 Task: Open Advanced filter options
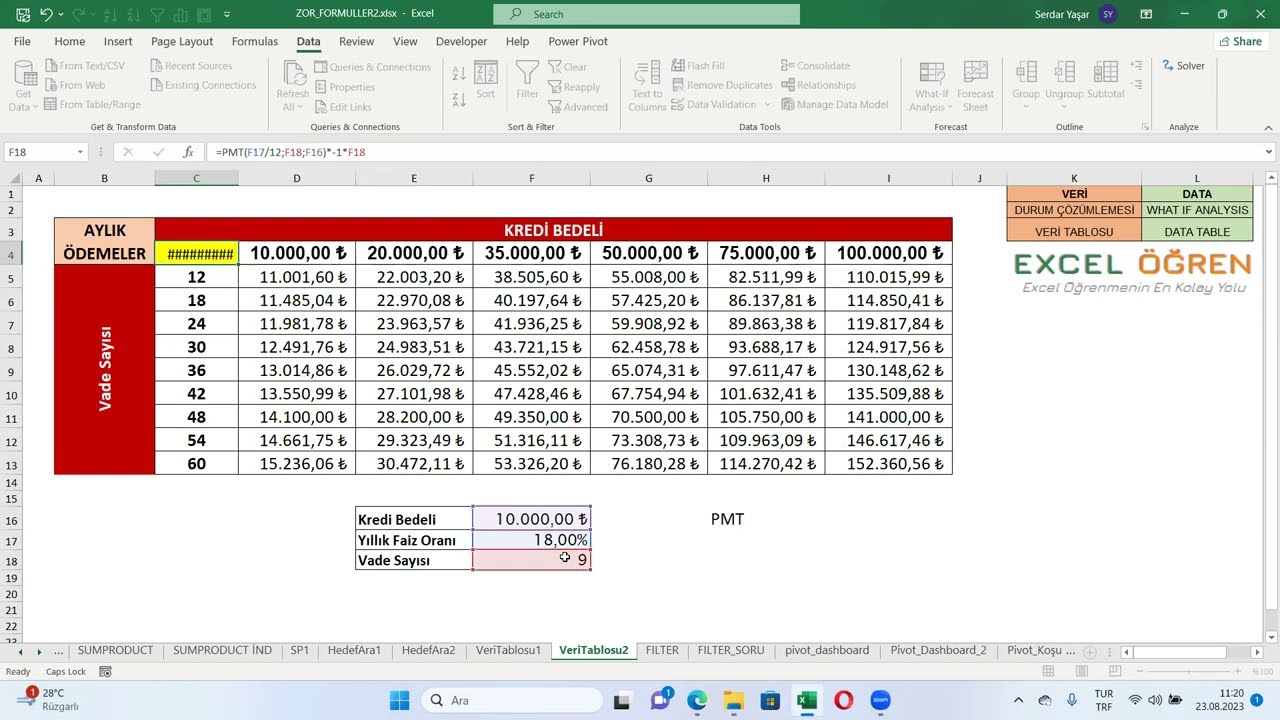[x=578, y=107]
